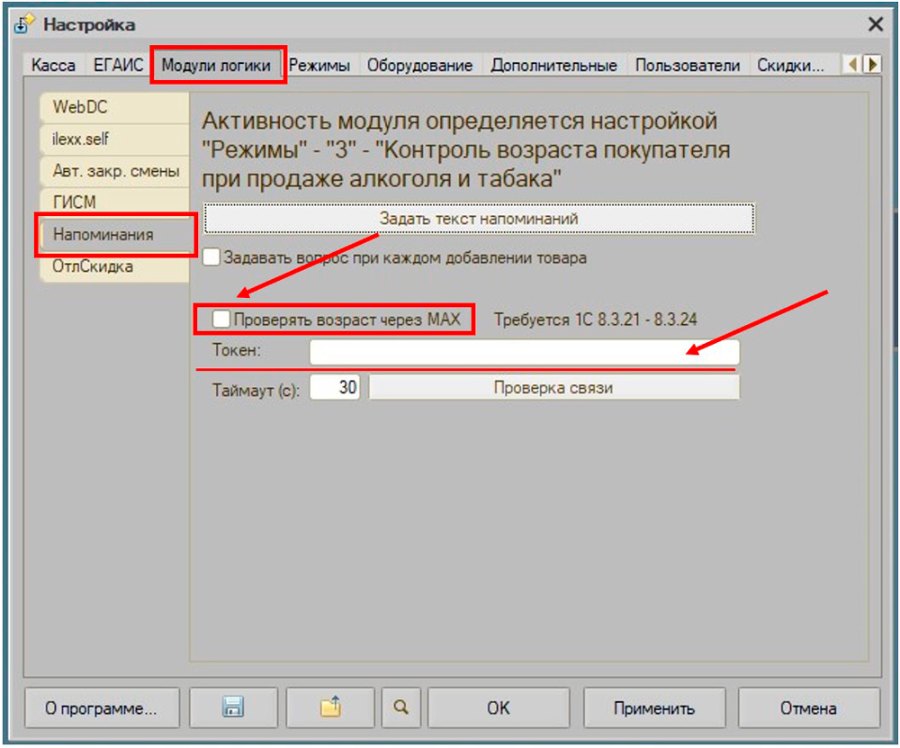Open the Касса tab
The height and width of the screenshot is (748, 900).
pyautogui.click(x=53, y=65)
